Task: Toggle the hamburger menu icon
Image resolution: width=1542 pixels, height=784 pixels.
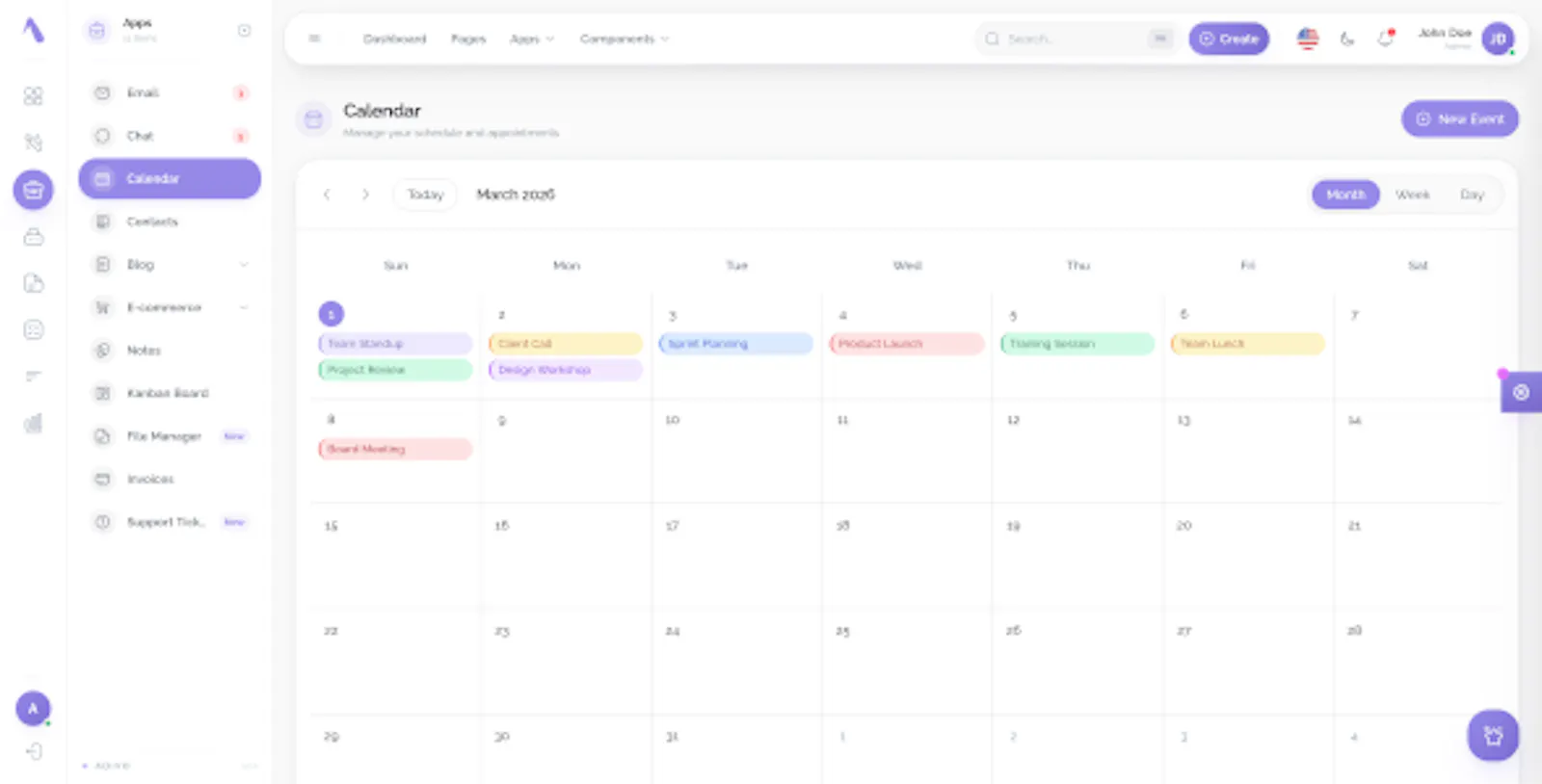Action: [x=314, y=39]
